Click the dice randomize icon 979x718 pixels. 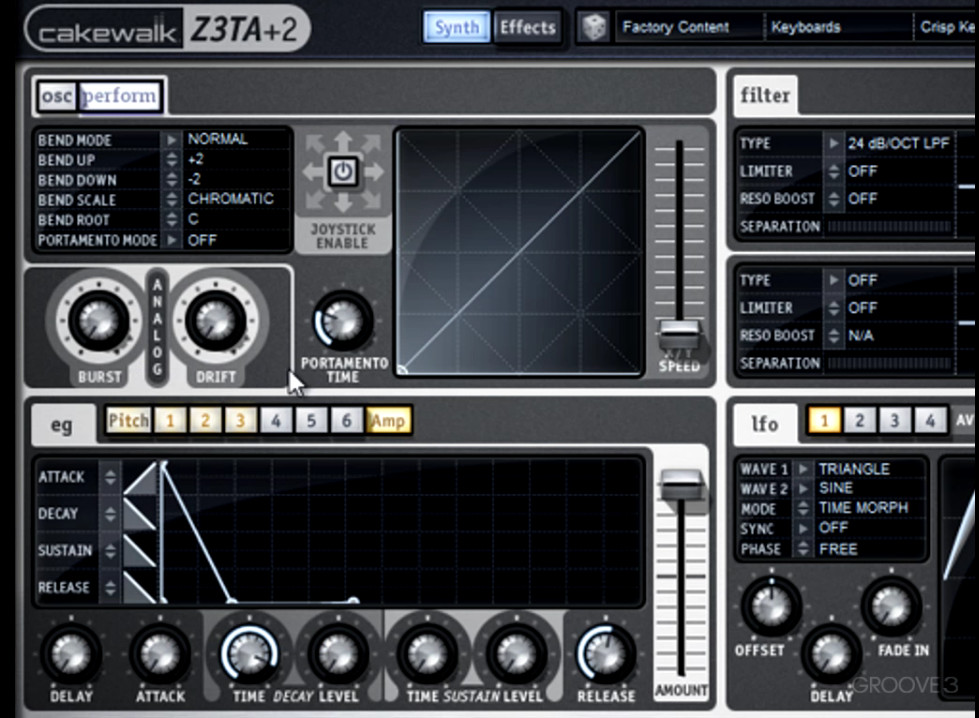595,27
